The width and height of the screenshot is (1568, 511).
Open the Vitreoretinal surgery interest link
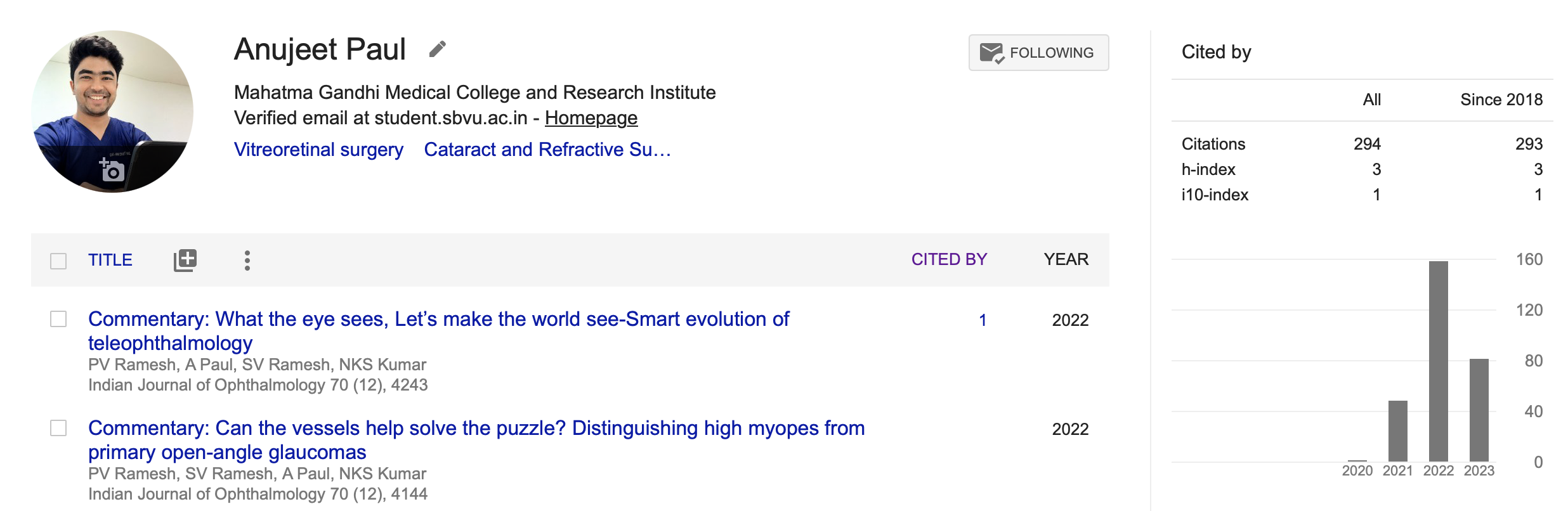click(318, 150)
